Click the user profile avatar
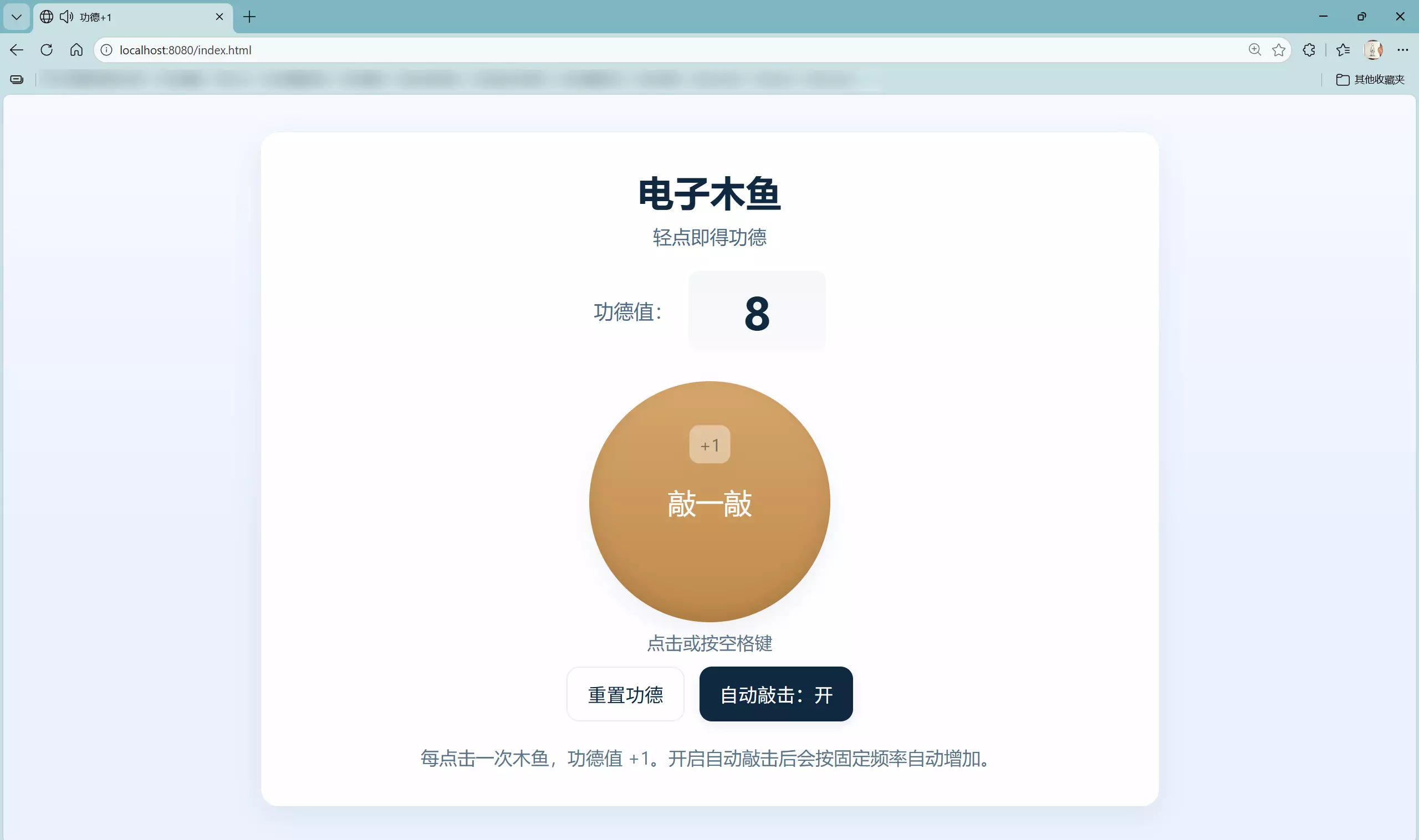 point(1372,50)
